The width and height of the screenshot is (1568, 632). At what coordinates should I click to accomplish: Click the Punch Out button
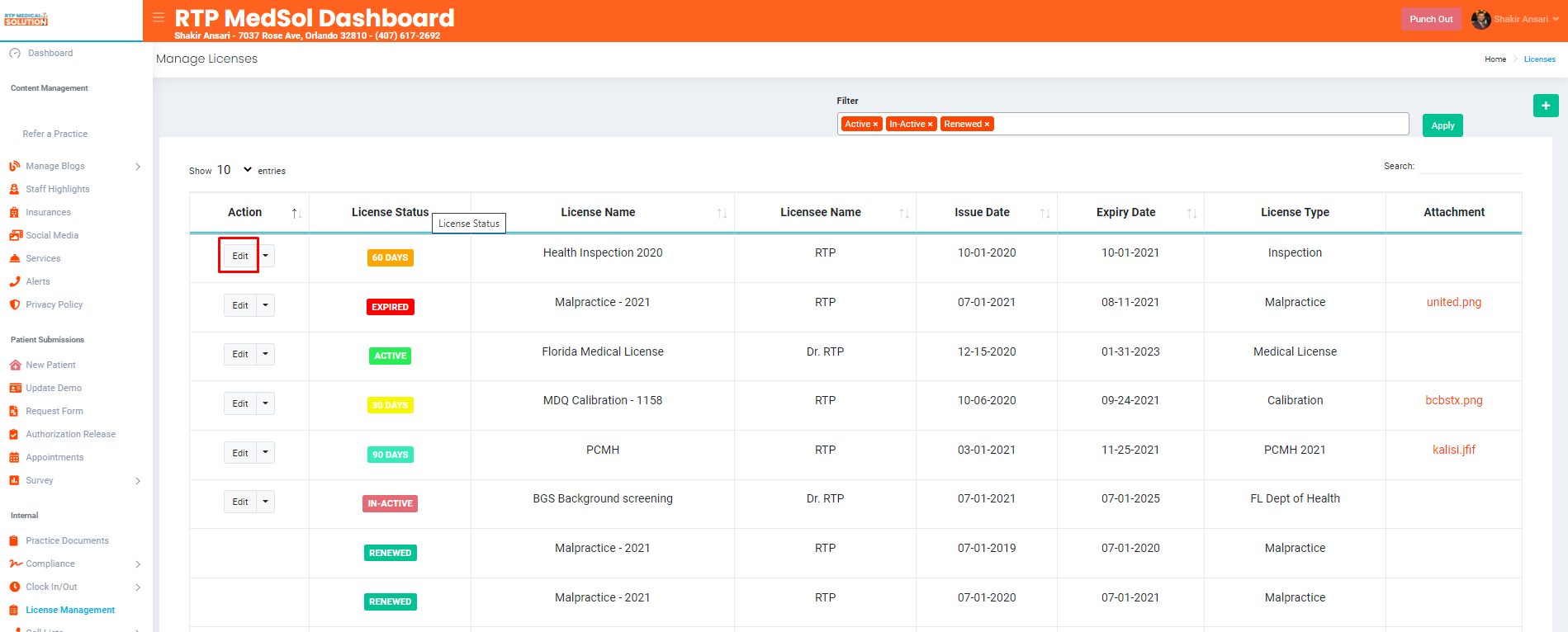pos(1431,19)
